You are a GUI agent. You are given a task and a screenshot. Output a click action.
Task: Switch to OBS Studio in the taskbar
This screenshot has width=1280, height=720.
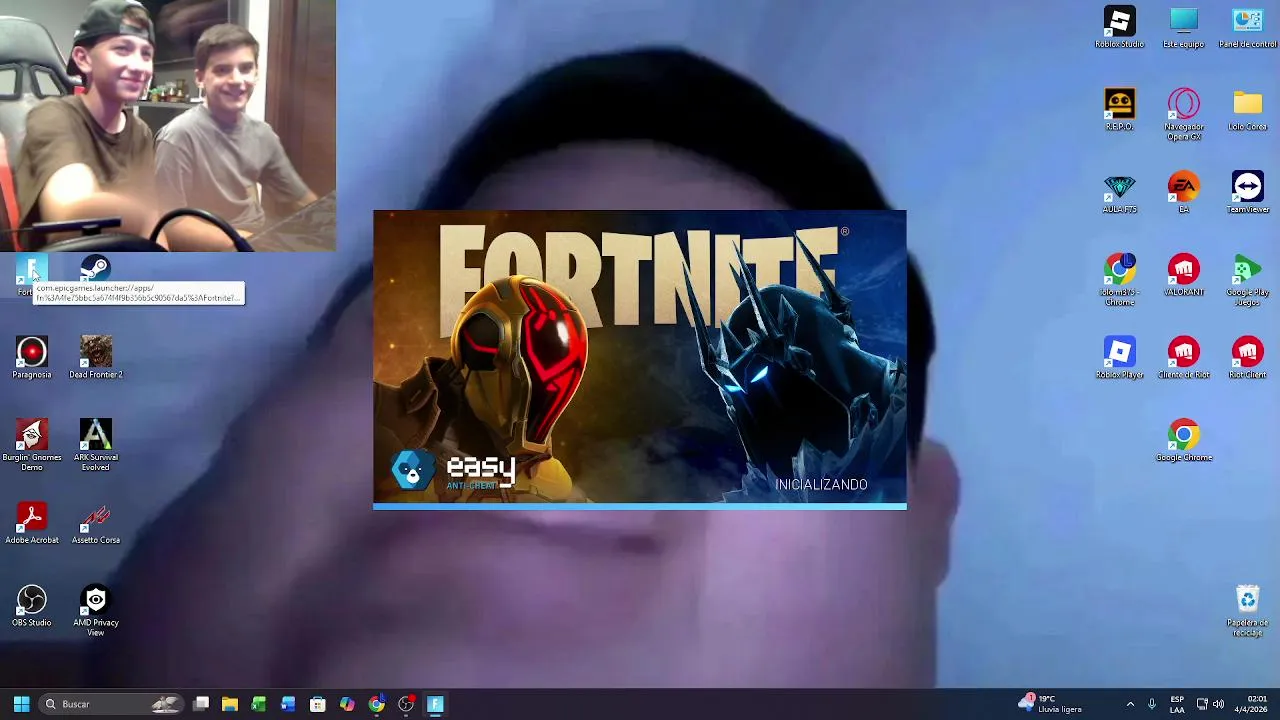coord(405,704)
